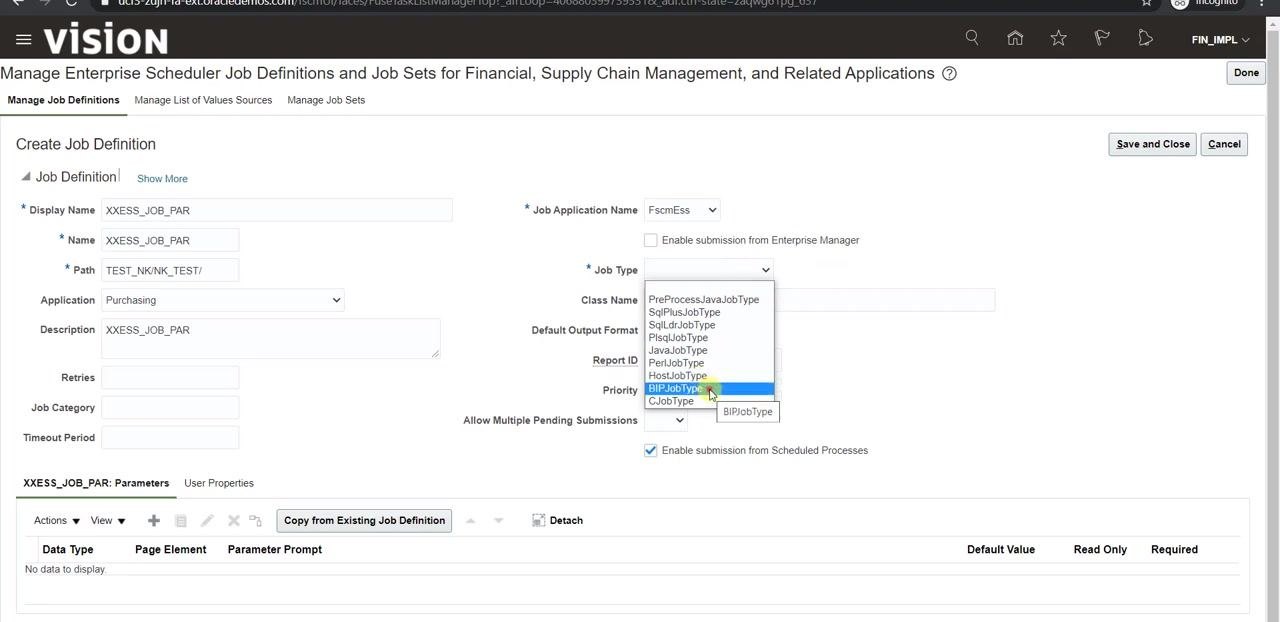Switch to Manage Job Sets tab

(326, 100)
